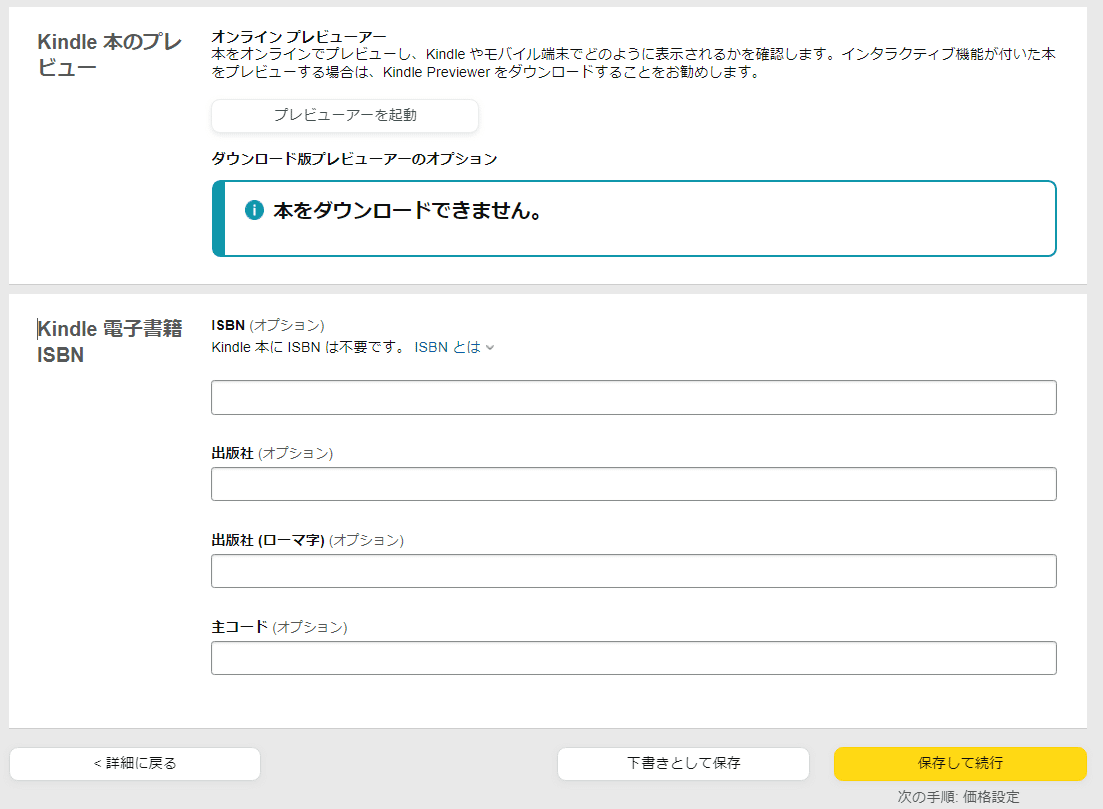The width and height of the screenshot is (1103, 809).
Task: Click the 'Kindle 本のプレビュー' section title
Action: (110, 54)
